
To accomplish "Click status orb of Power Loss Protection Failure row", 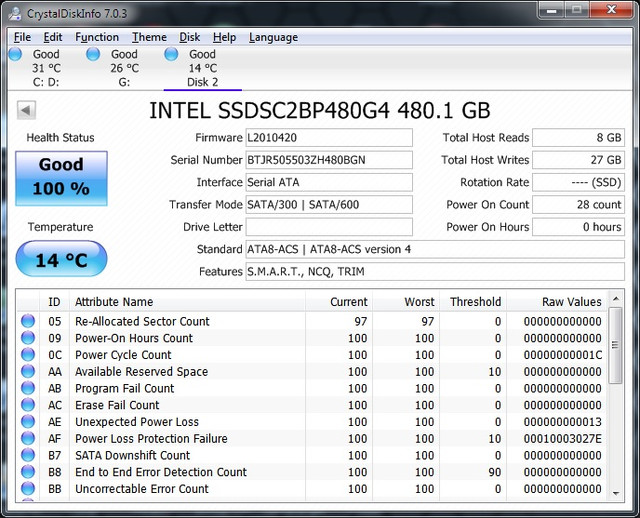I will [x=28, y=438].
